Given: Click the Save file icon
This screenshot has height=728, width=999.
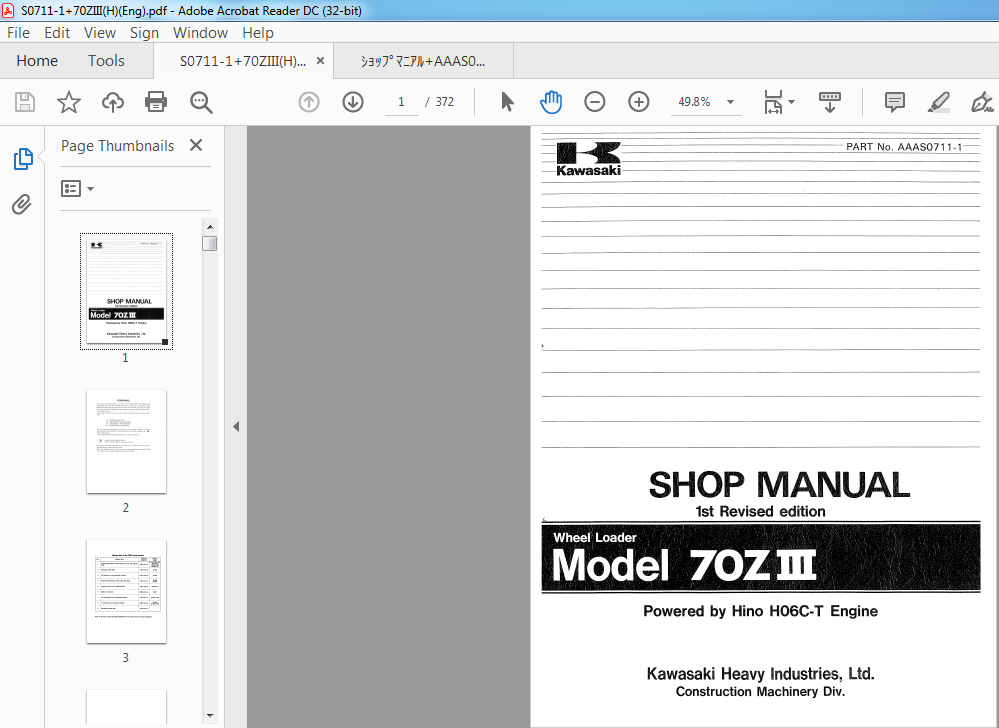Looking at the screenshot, I should tap(25, 102).
